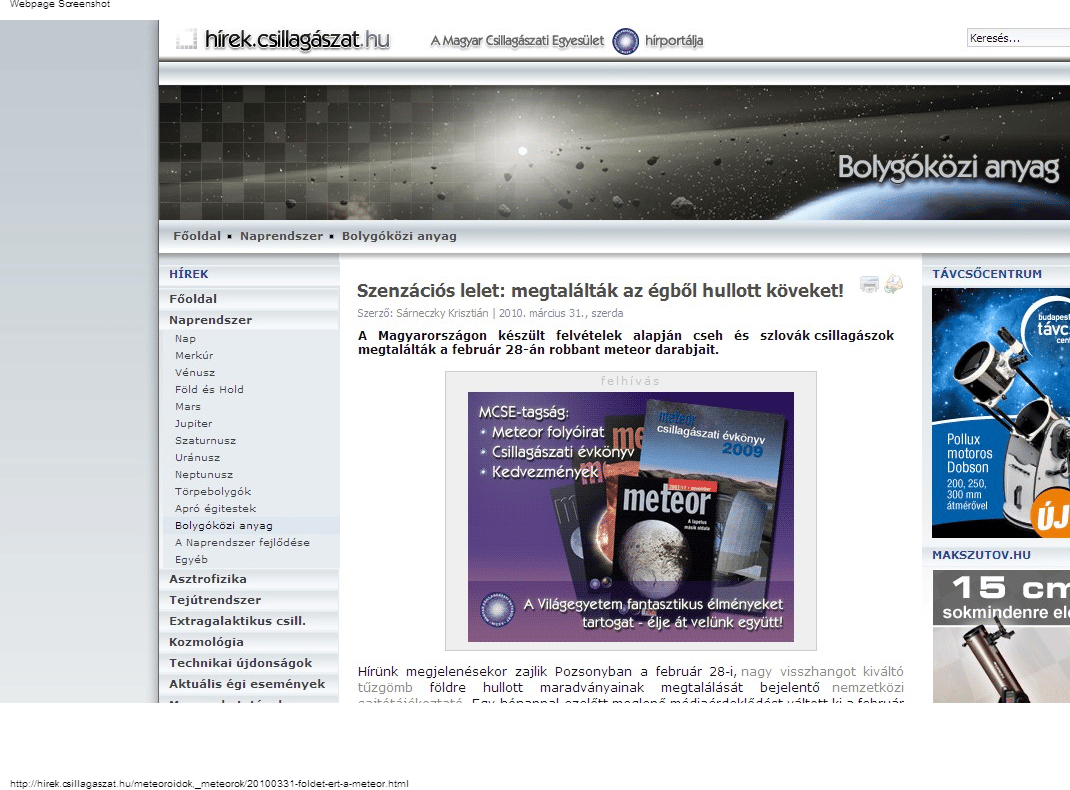
Task: Click into the Keresés search field
Action: click(x=1018, y=38)
